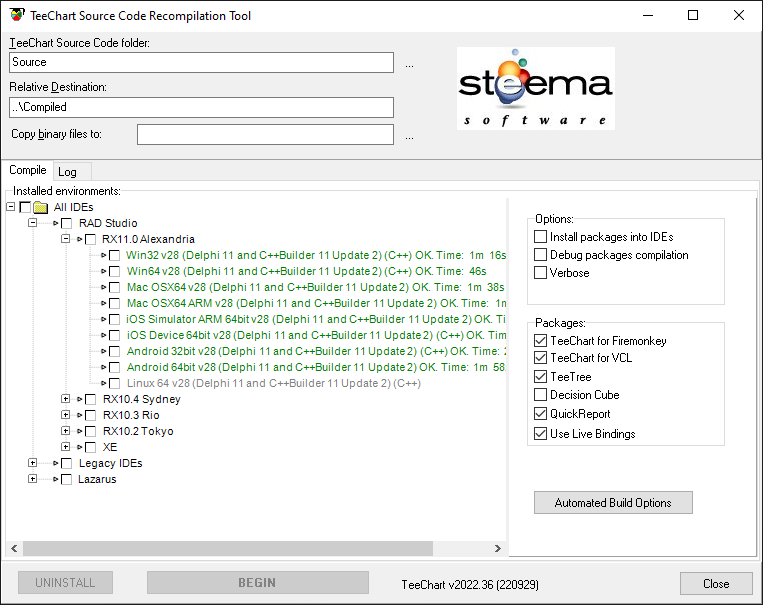763x605 pixels.
Task: Check the RX10.2 Tokyo checkbox
Action: (x=91, y=432)
